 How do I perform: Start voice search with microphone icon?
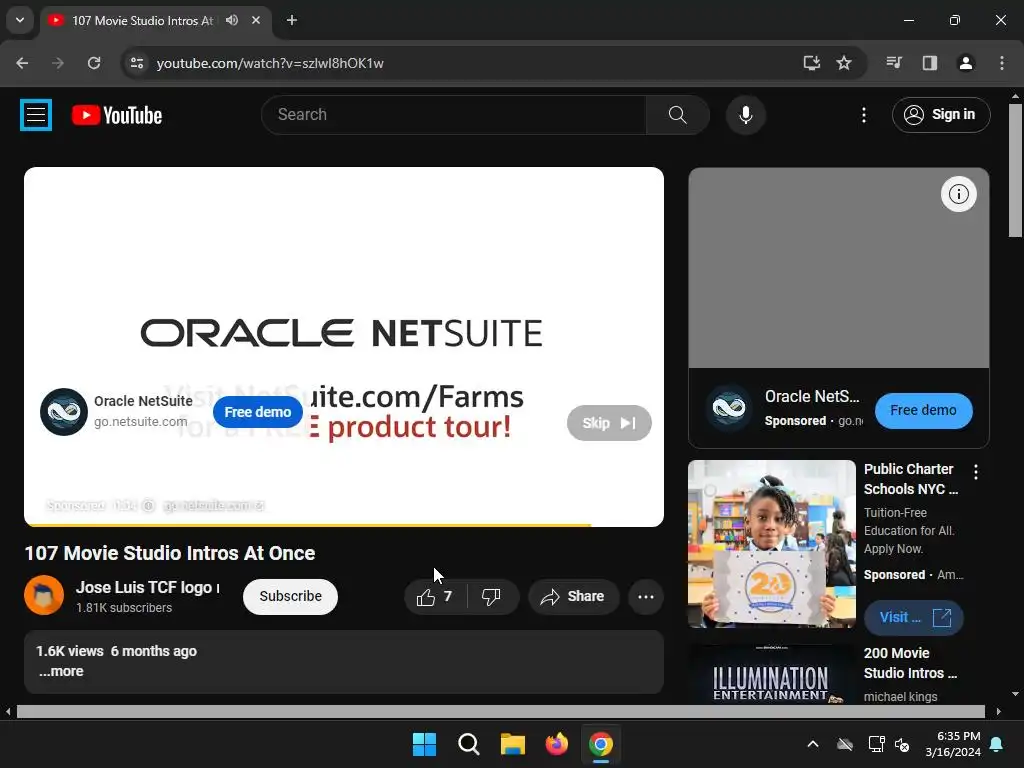[x=745, y=115]
